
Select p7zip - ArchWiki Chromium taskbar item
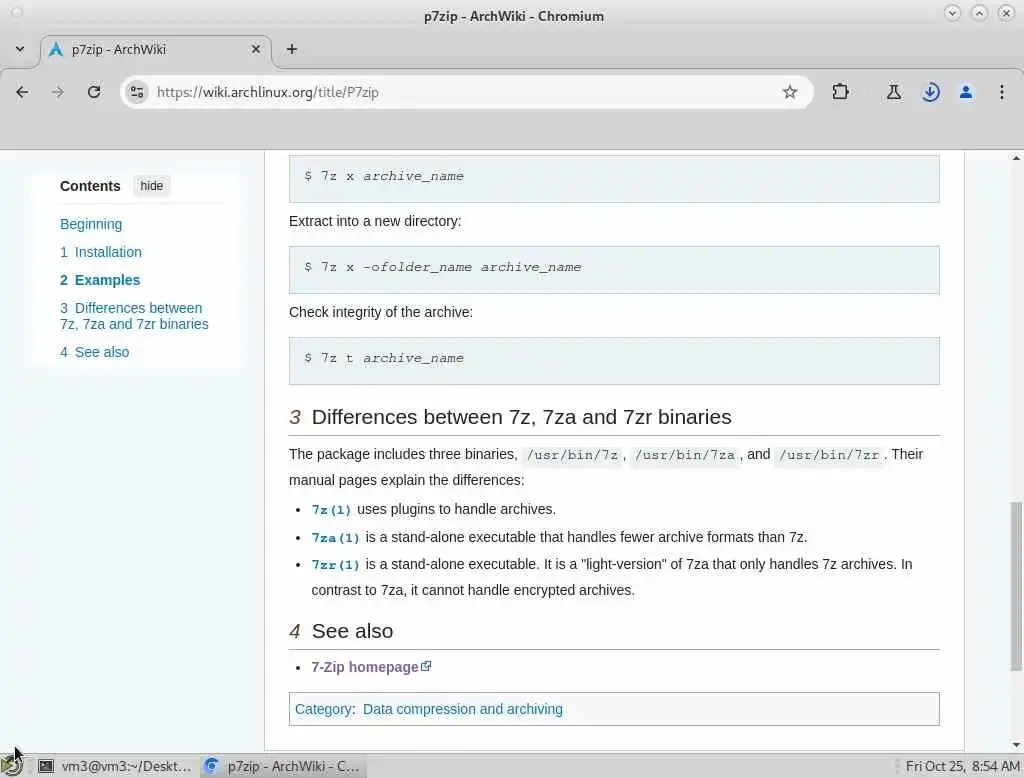pos(282,766)
